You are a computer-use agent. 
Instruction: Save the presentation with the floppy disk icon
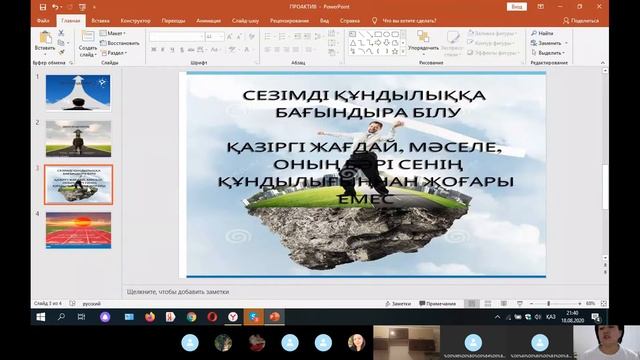click(42, 7)
